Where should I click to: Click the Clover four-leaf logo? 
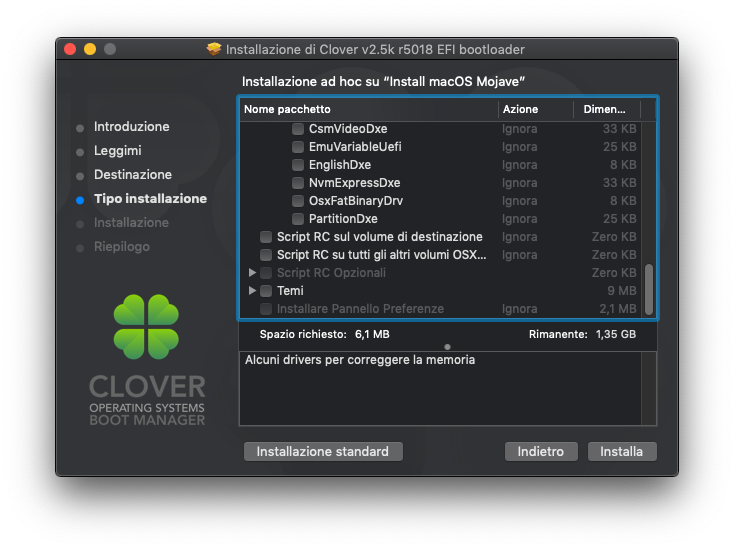[x=146, y=327]
